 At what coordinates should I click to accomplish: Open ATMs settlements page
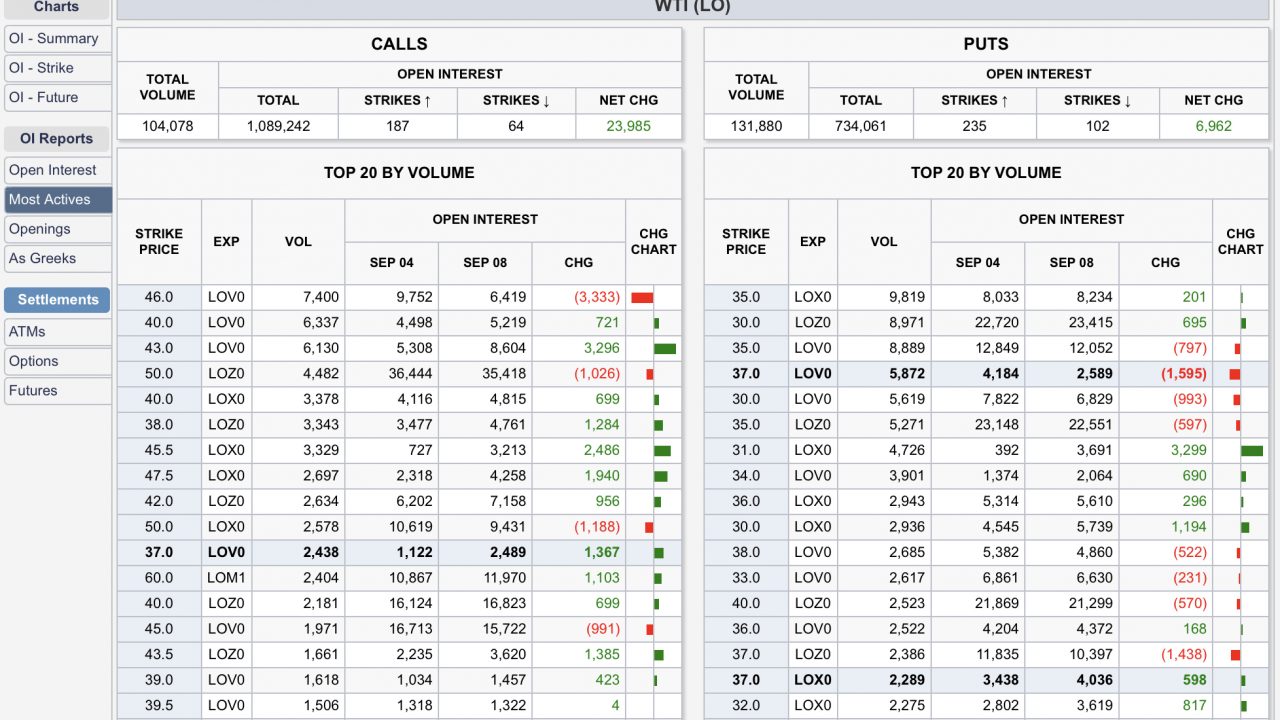pyautogui.click(x=27, y=332)
